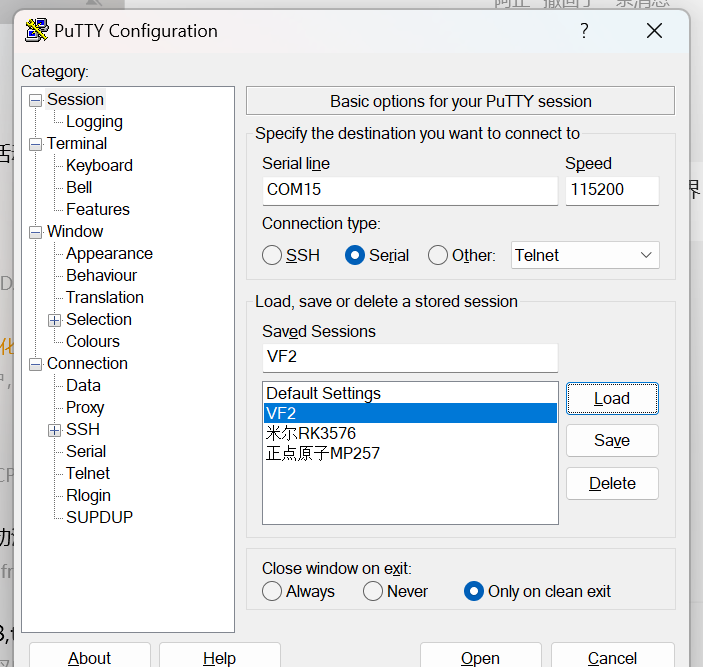Select Terminal category
703x667 pixels.
click(x=77, y=143)
